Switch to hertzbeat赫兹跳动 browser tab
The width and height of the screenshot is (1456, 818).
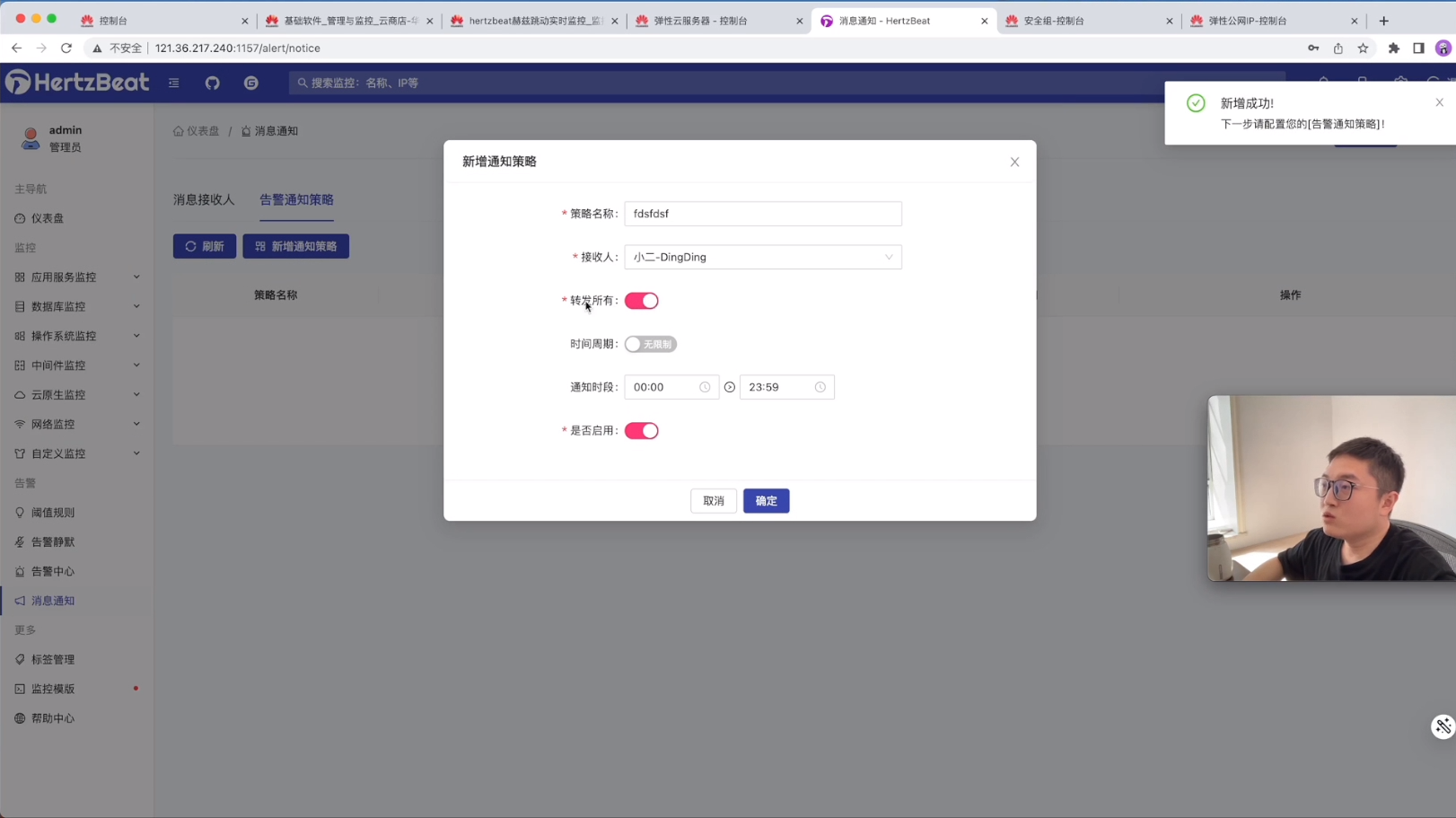[533, 21]
